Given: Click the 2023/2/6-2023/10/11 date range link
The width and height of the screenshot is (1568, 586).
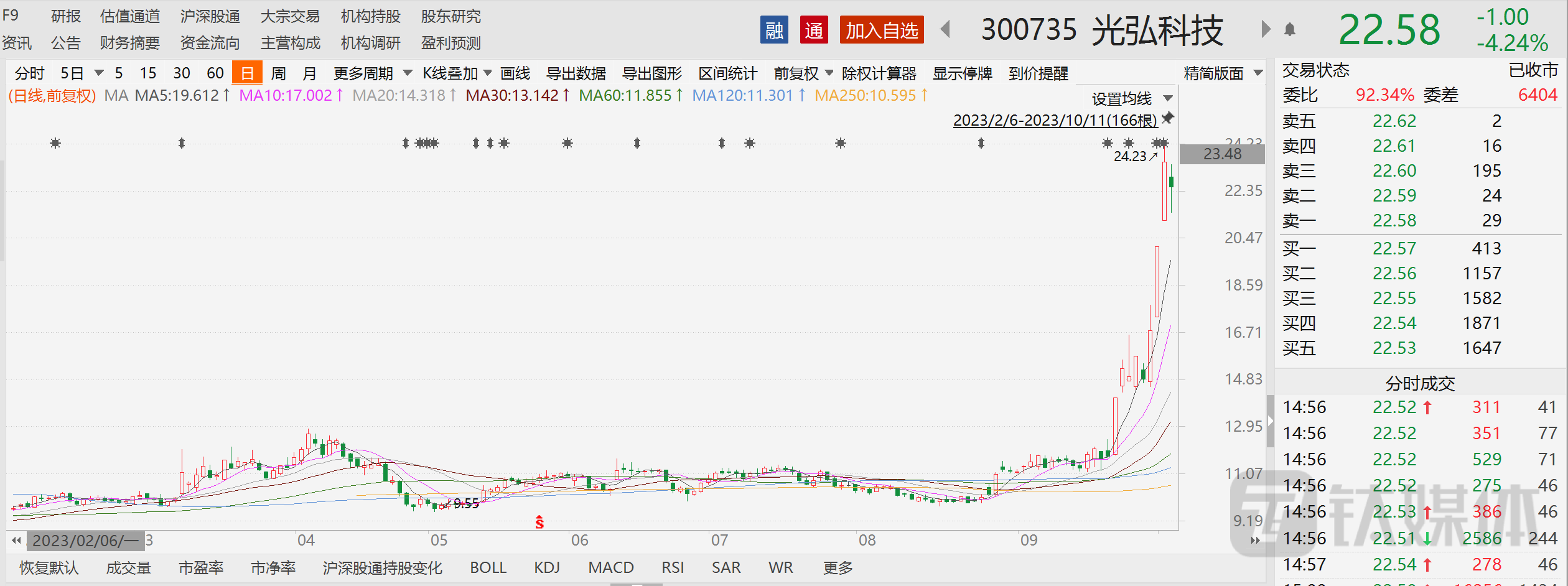Looking at the screenshot, I should tap(1055, 120).
